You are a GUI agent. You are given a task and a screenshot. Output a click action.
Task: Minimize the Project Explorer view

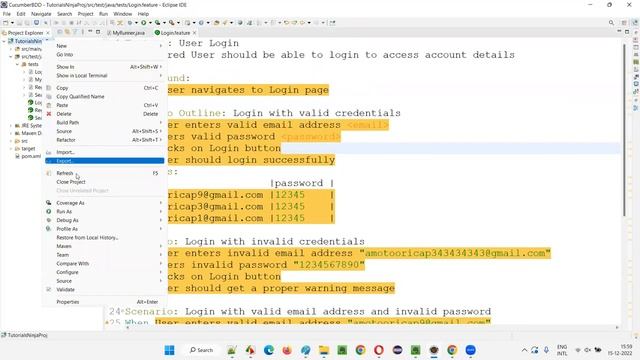[x=90, y=32]
